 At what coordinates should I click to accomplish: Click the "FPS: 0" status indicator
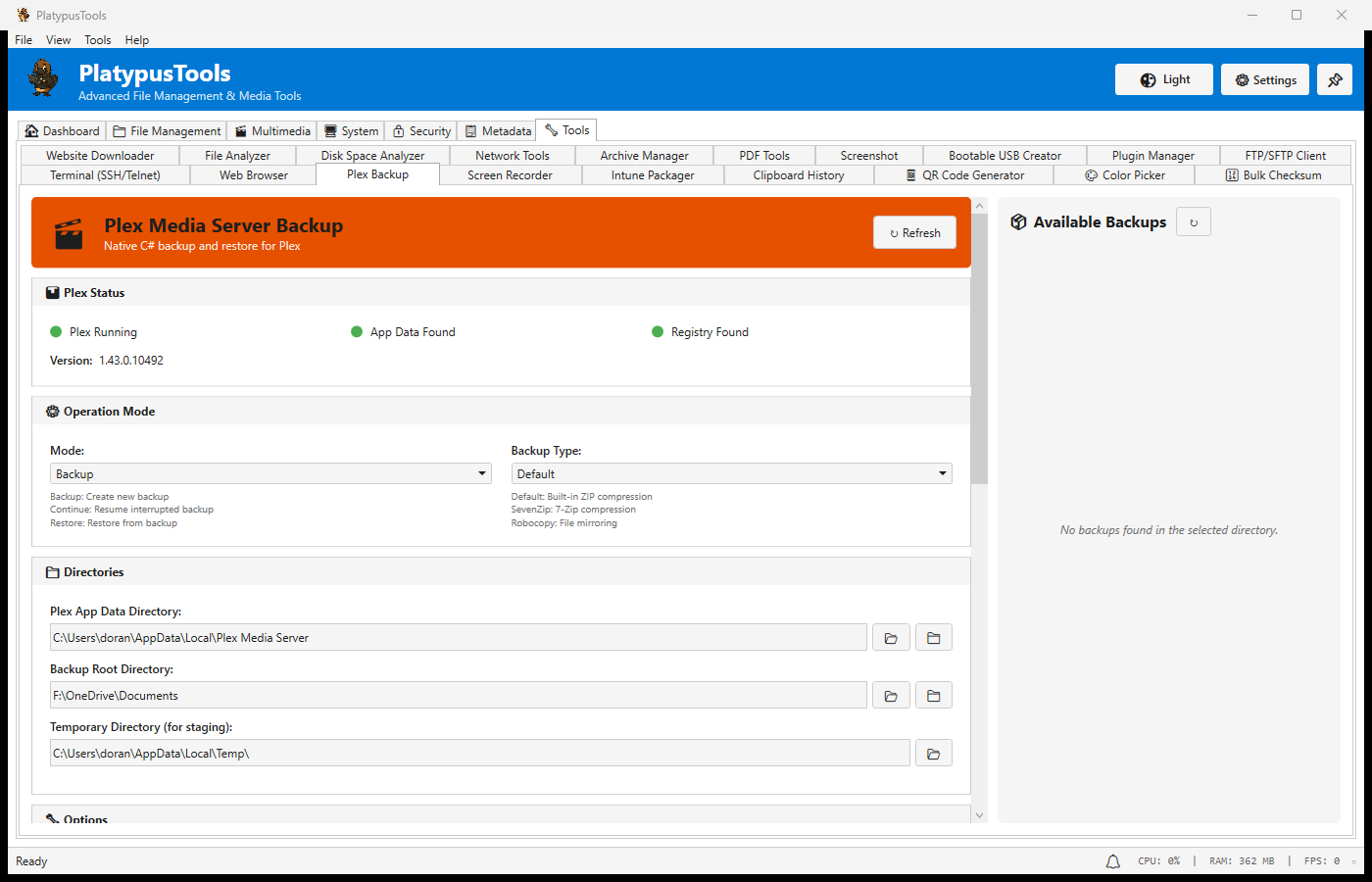point(1322,861)
